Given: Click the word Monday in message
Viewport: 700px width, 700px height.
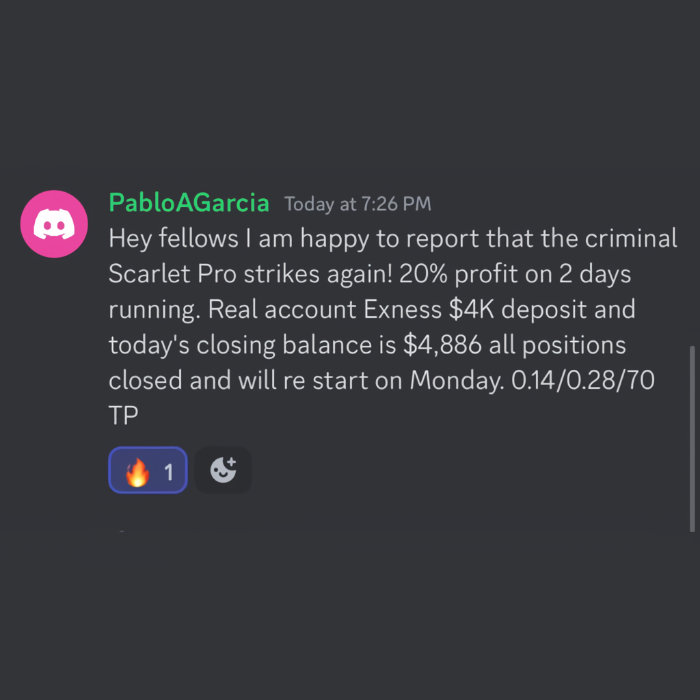Looking at the screenshot, I should [x=457, y=381].
